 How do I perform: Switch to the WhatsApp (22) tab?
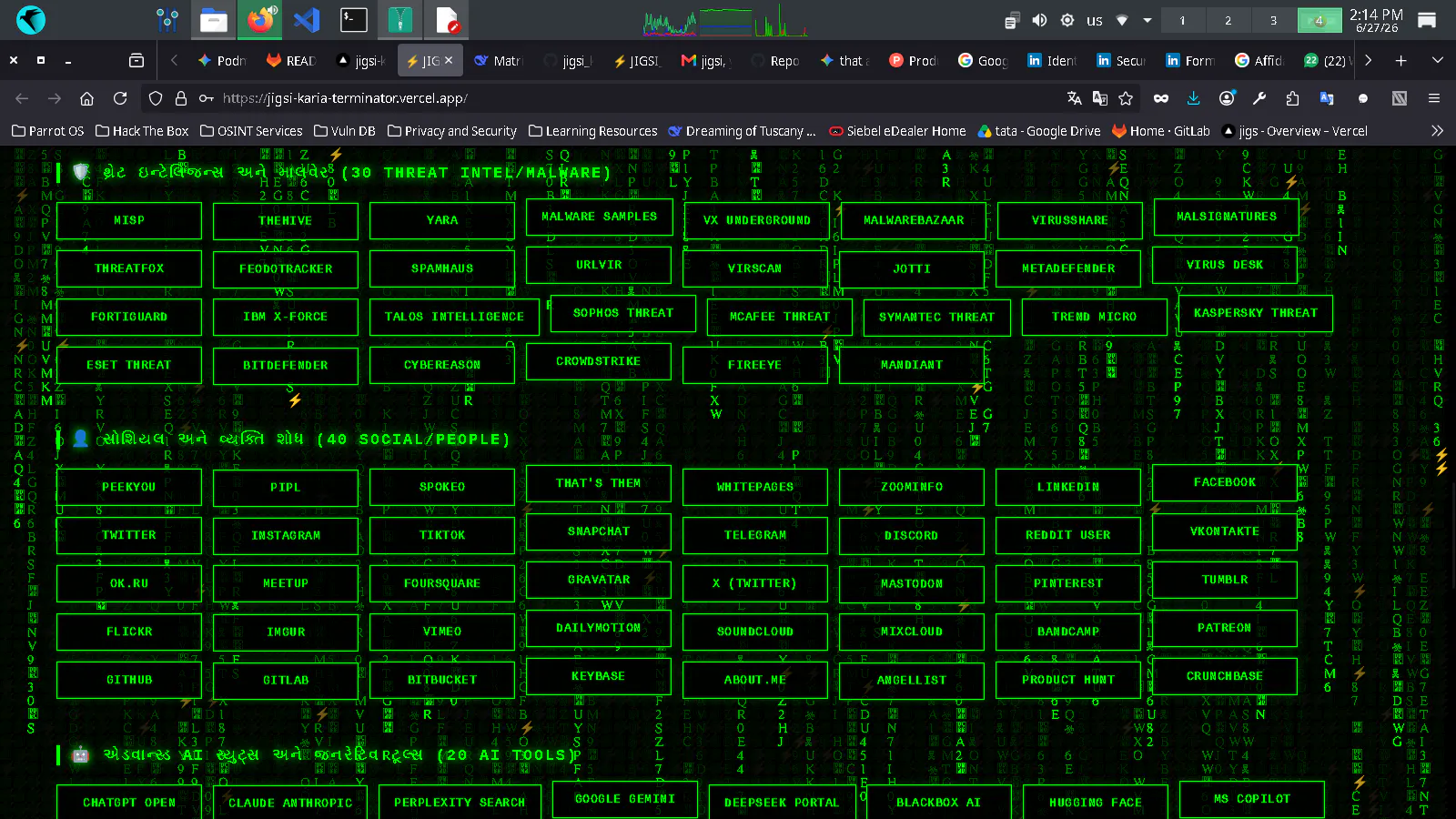[x=1330, y=61]
